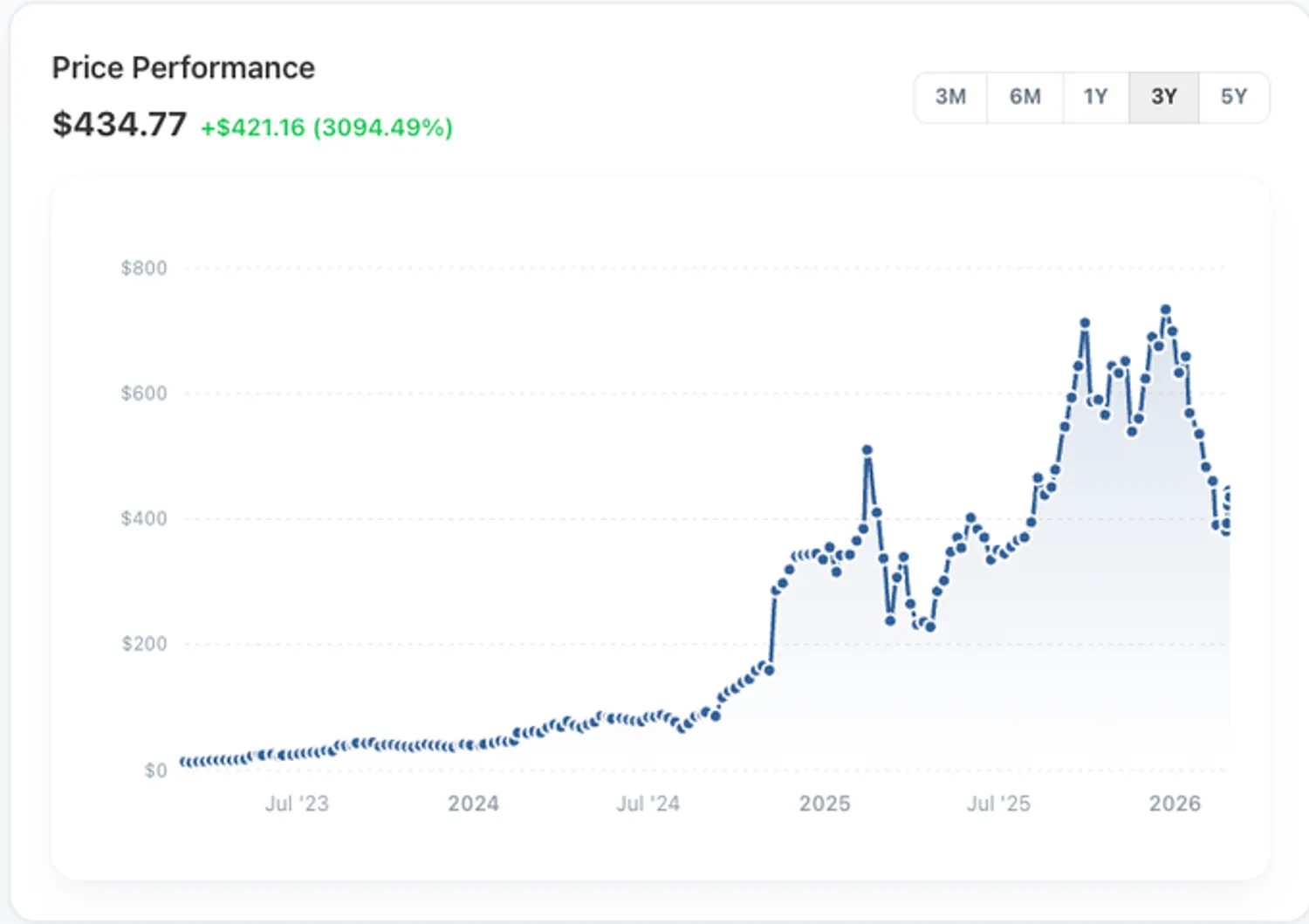Click the $400 y-axis label
The image size is (1309, 924).
pos(144,519)
